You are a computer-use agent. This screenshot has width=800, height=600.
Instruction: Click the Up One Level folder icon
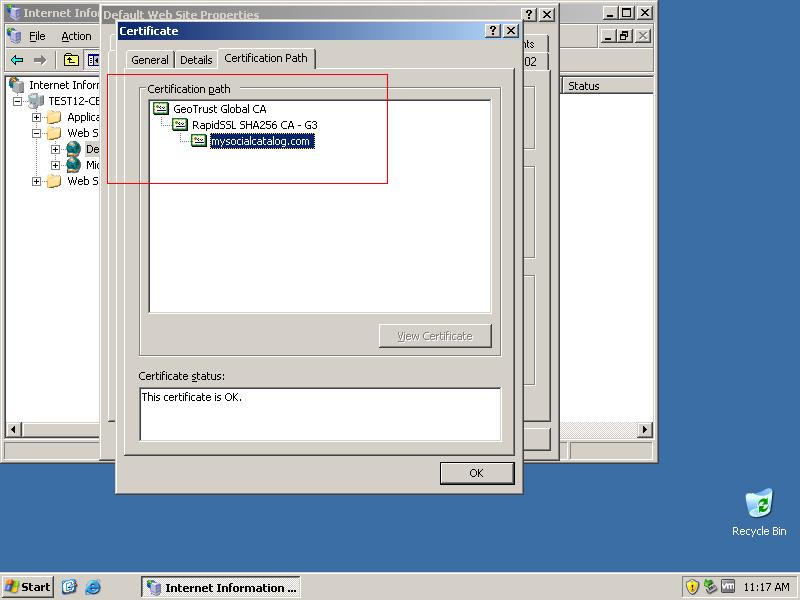71,60
